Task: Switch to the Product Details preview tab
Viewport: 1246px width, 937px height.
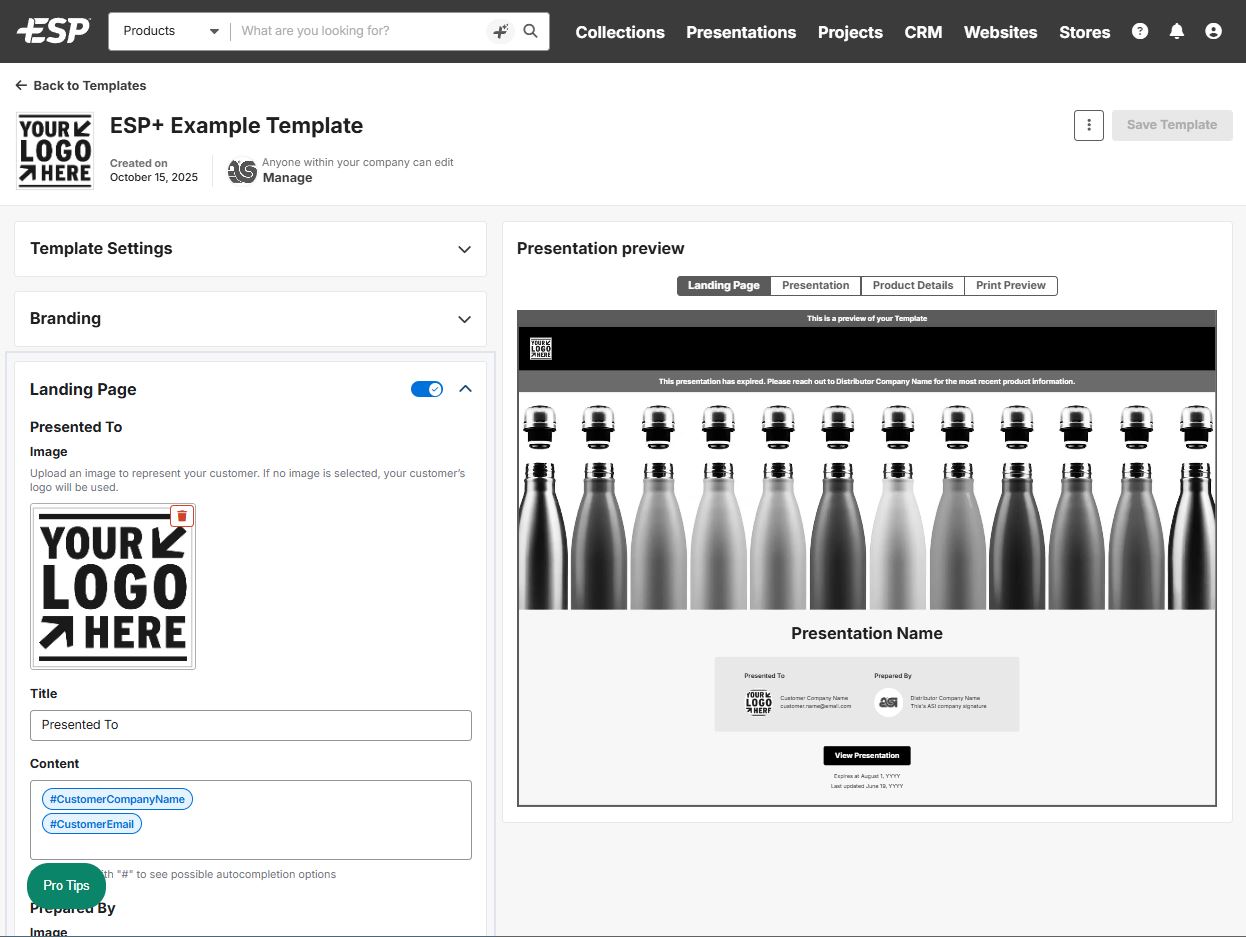Action: [912, 286]
